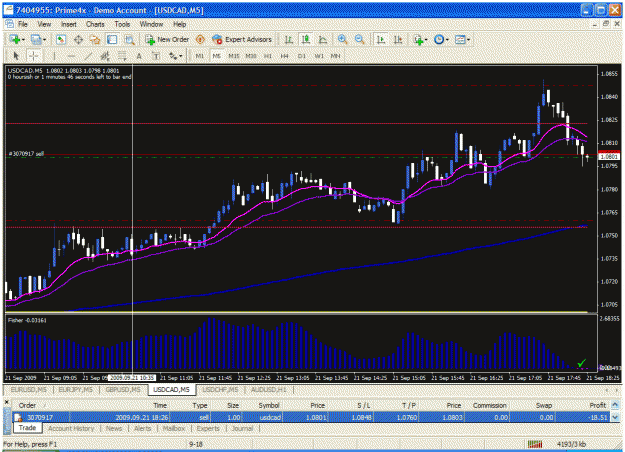Switch to the USDCHF,M5 chart tab
This screenshot has width=625, height=452.
coord(220,389)
